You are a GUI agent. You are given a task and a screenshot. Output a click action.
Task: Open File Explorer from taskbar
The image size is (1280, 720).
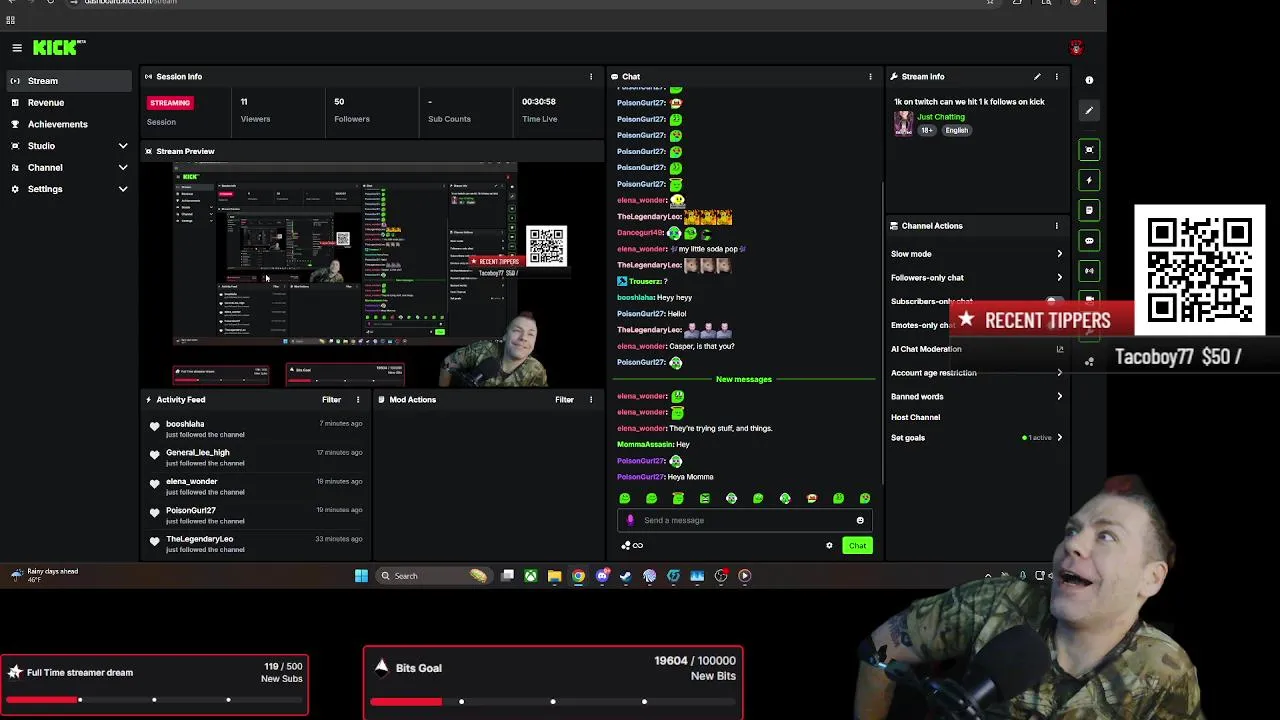(x=554, y=576)
